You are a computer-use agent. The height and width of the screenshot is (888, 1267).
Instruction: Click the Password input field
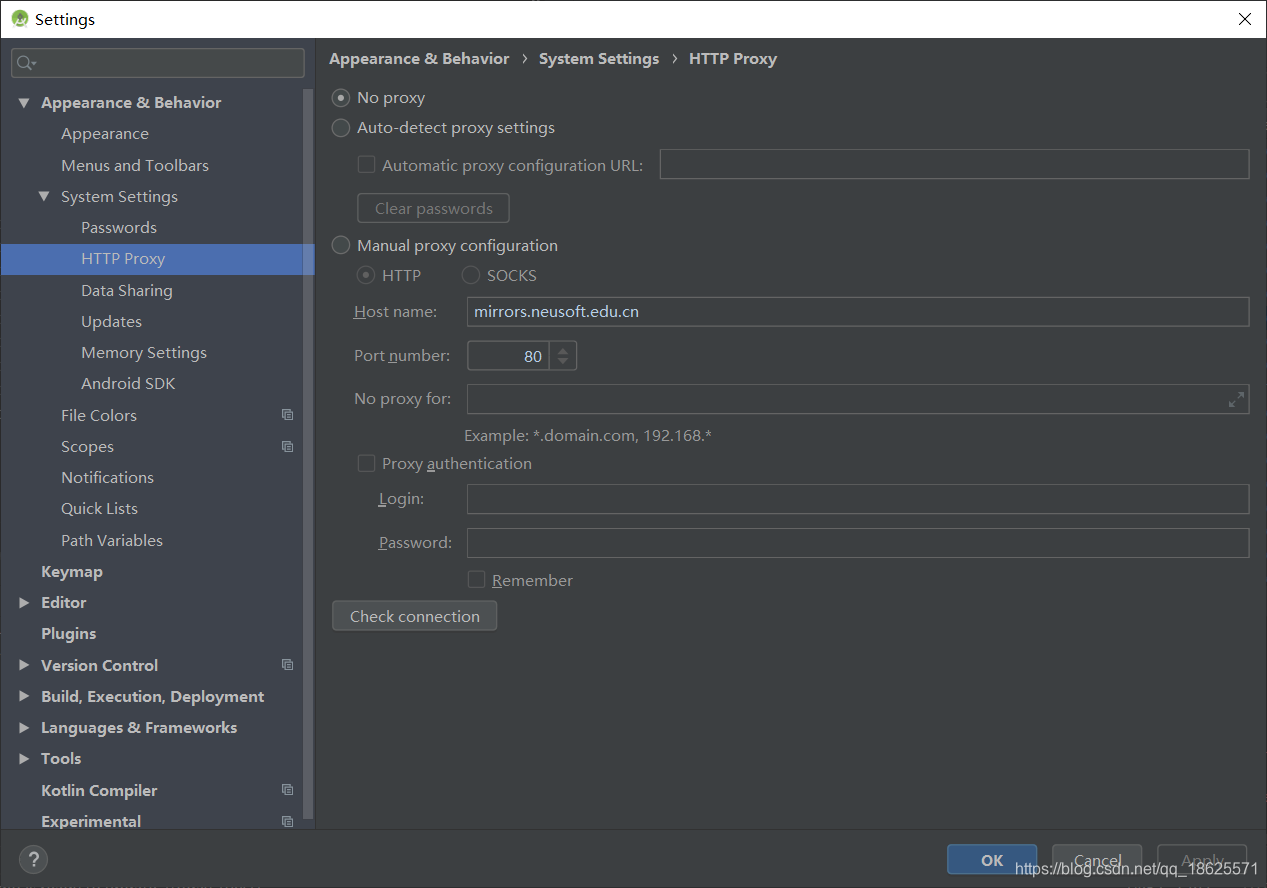(x=858, y=543)
